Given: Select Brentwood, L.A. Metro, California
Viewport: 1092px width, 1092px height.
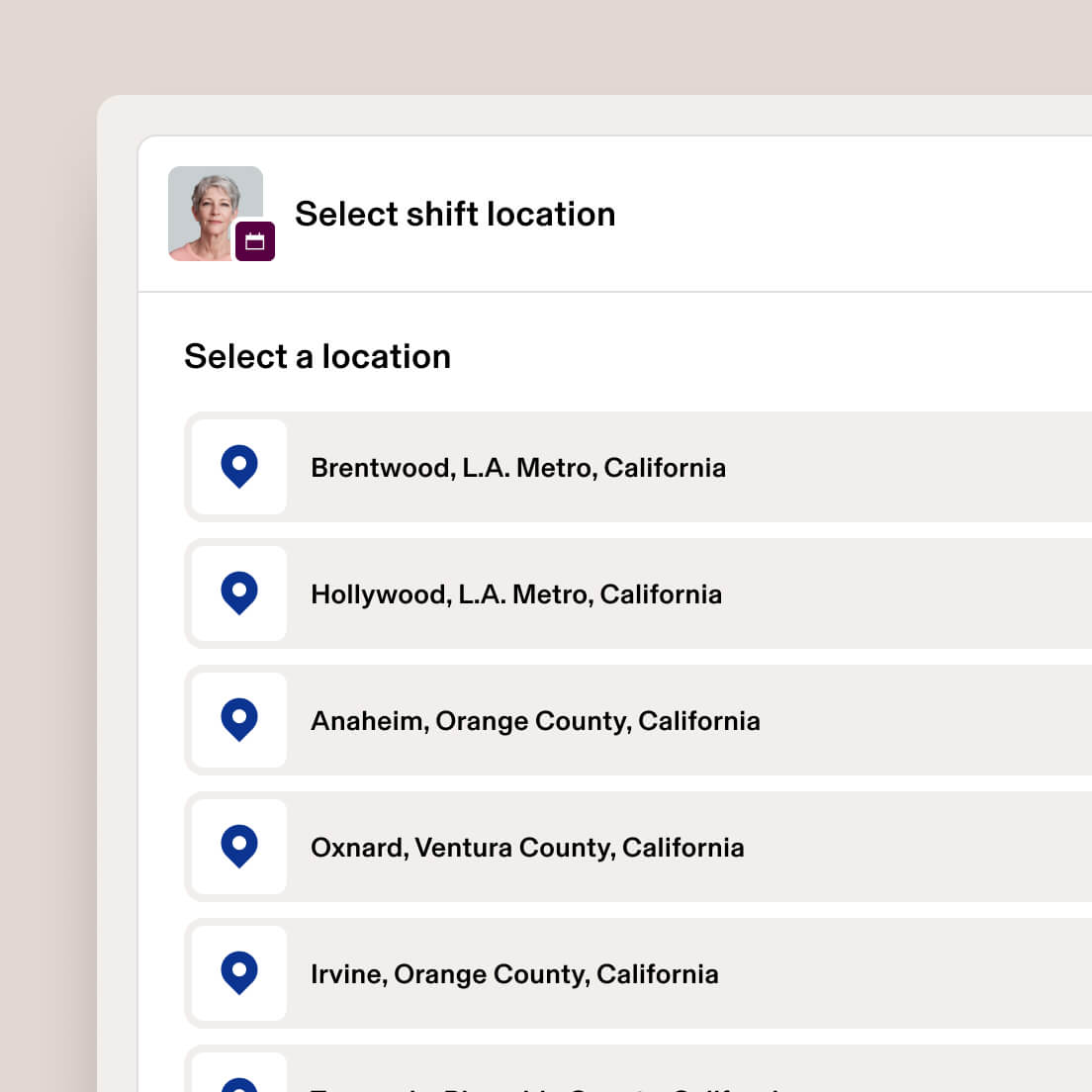Looking at the screenshot, I should coord(518,467).
